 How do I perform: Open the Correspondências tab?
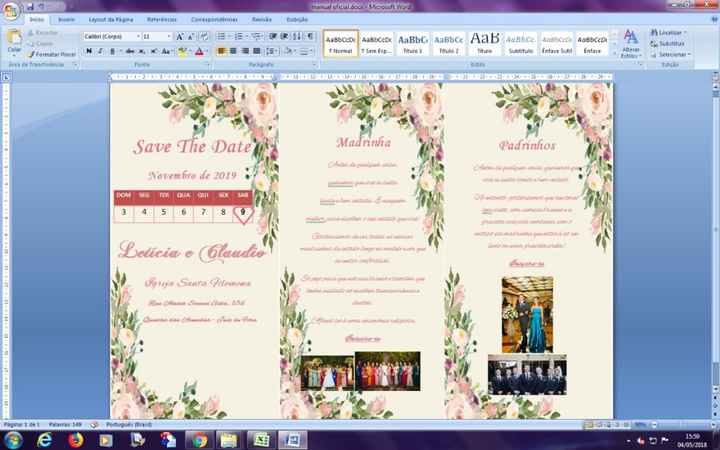(214, 19)
